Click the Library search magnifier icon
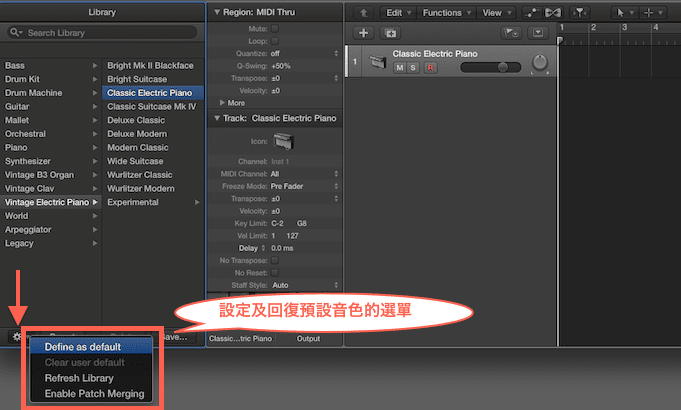The height and width of the screenshot is (410, 681). (16, 32)
